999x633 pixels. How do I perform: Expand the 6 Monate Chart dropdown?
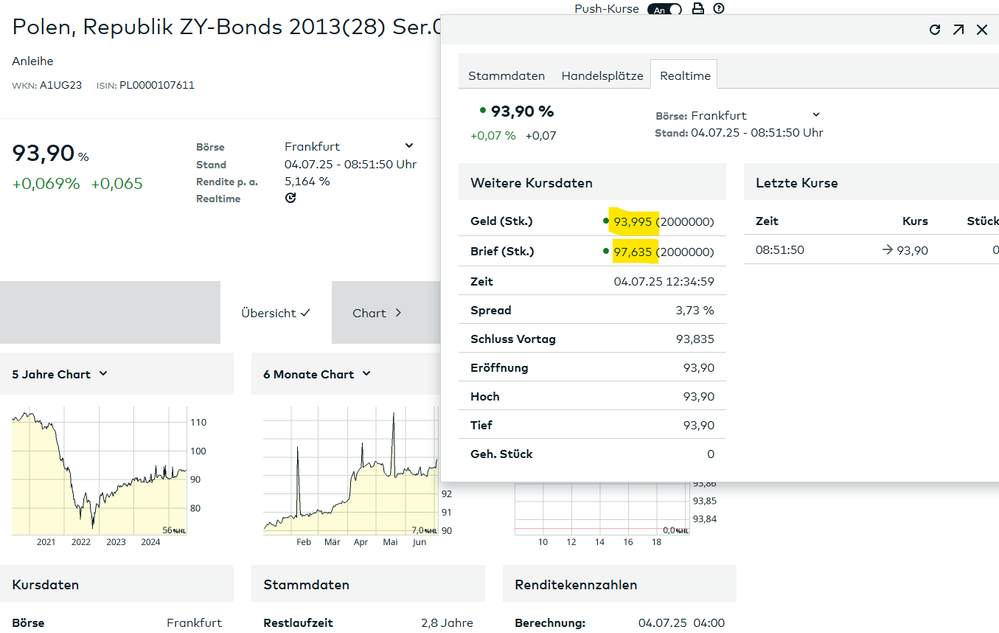pos(366,374)
